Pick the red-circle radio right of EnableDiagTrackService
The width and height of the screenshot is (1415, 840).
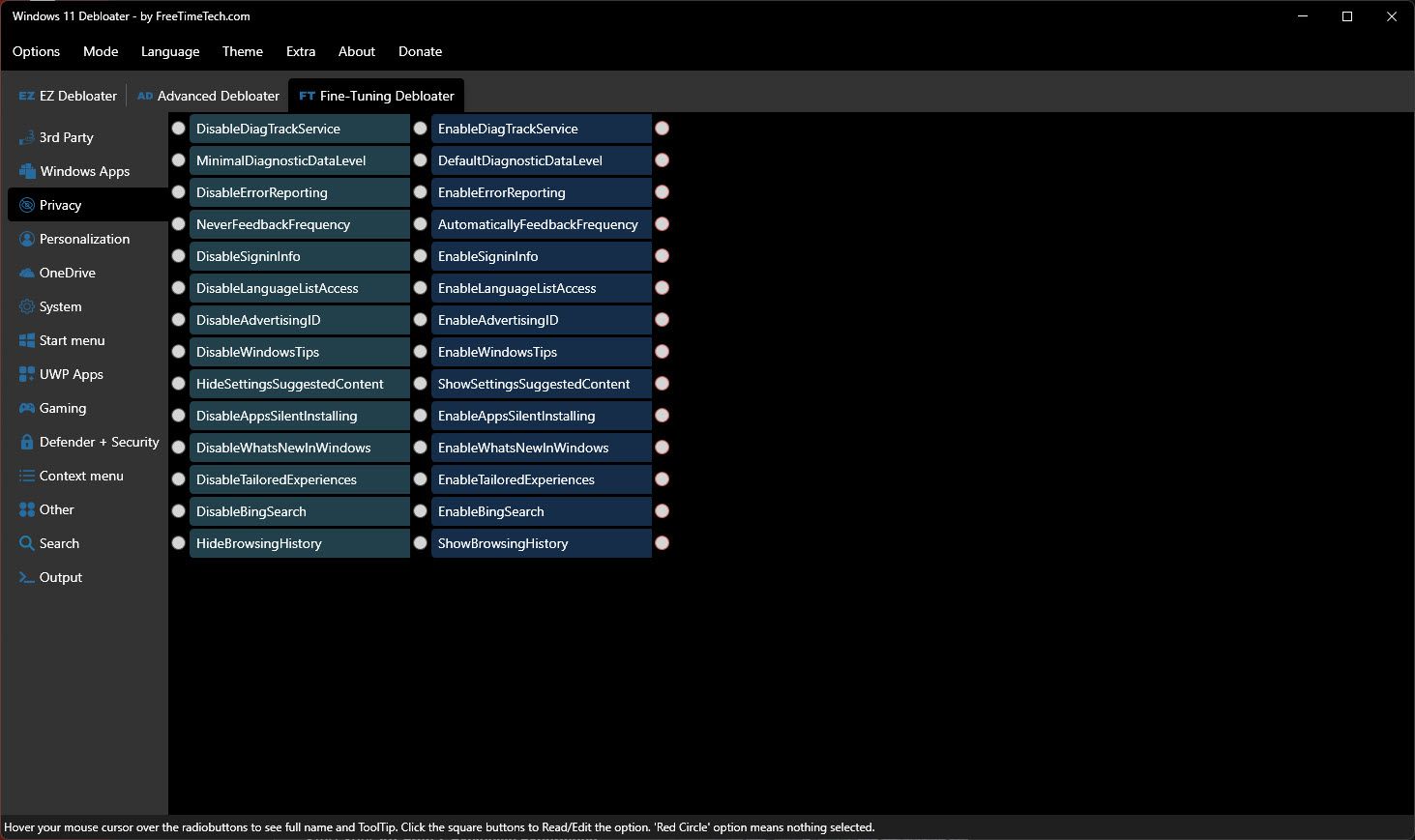663,129
